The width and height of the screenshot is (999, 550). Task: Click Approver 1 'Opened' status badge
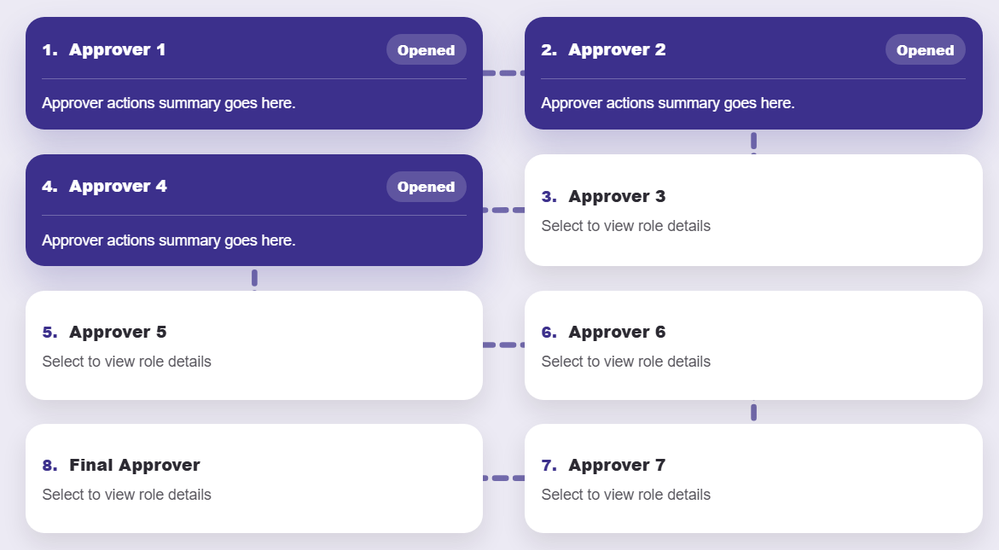(x=426, y=50)
